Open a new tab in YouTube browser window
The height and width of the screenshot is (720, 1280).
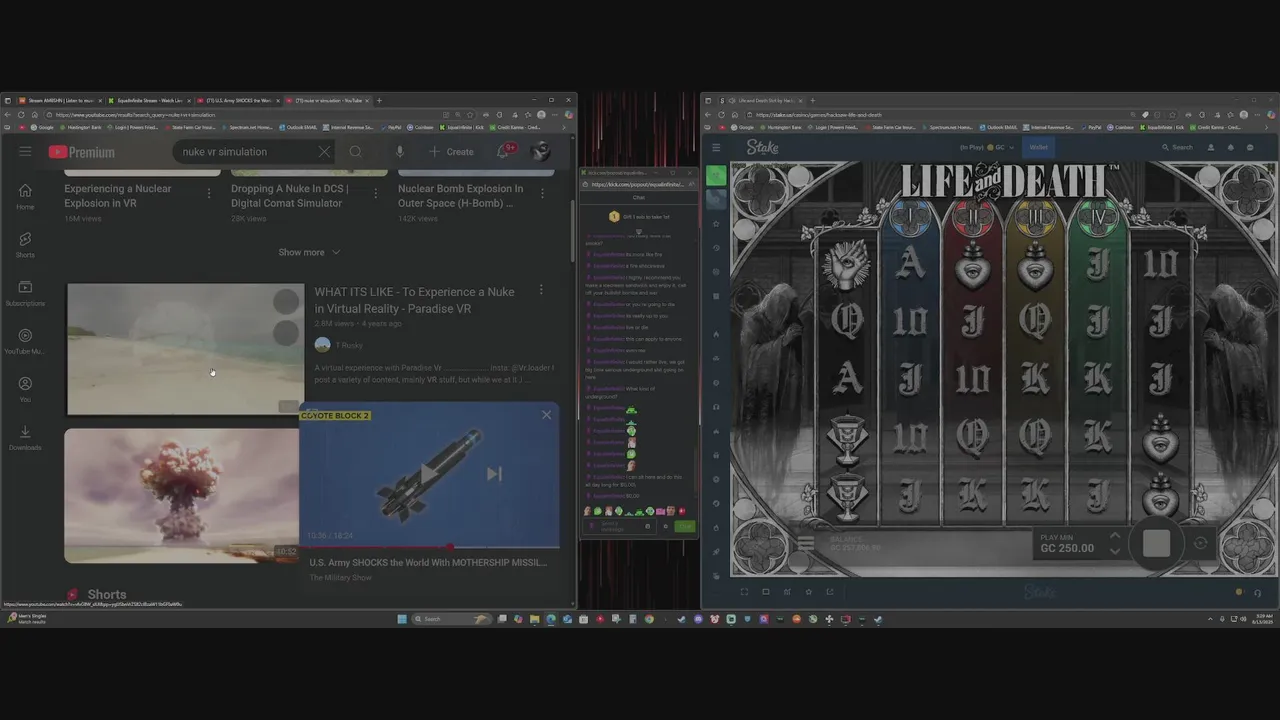click(379, 100)
